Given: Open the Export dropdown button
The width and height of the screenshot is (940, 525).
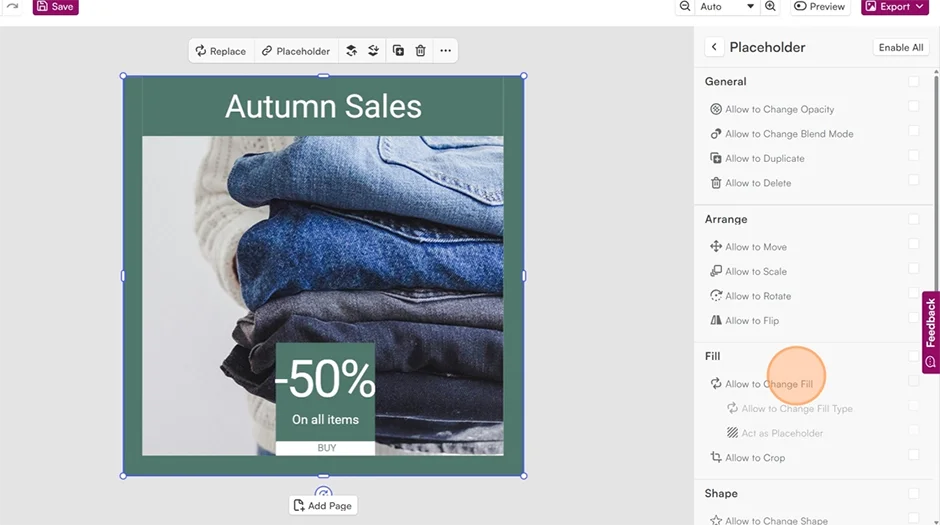Looking at the screenshot, I should point(895,7).
